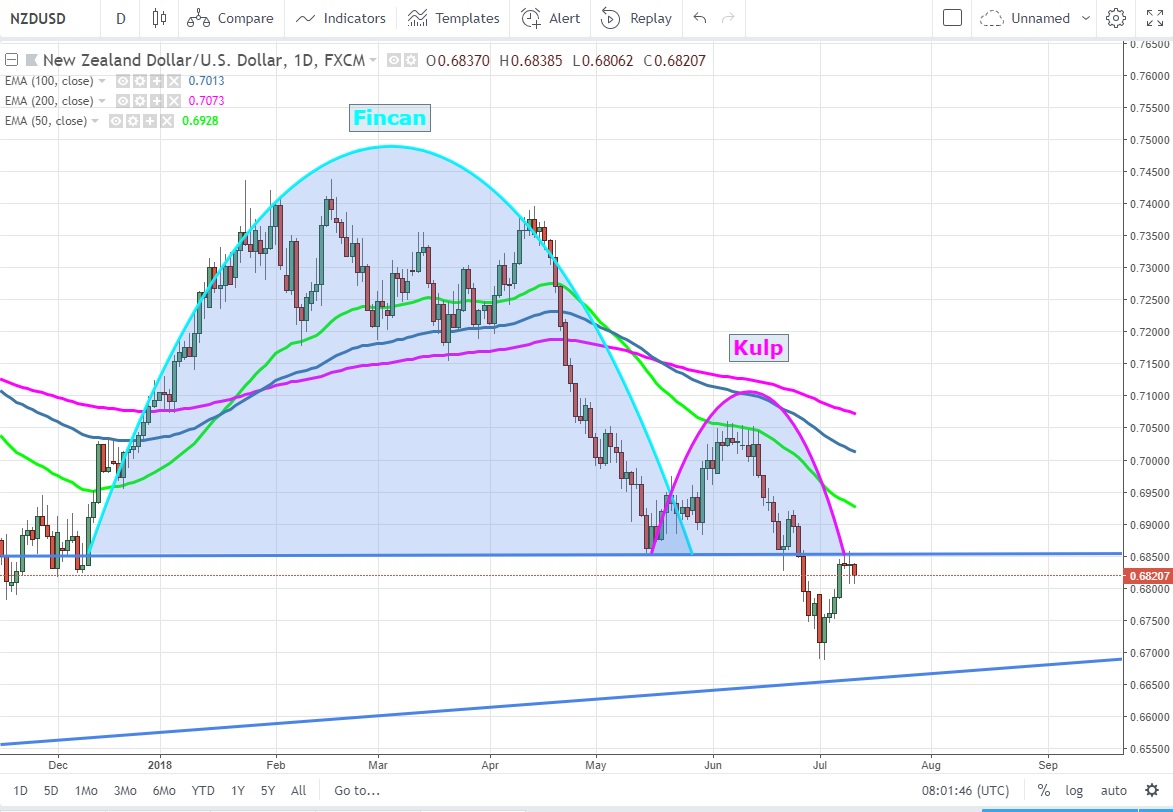
Task: Open the Indicators menu
Action: 341,18
